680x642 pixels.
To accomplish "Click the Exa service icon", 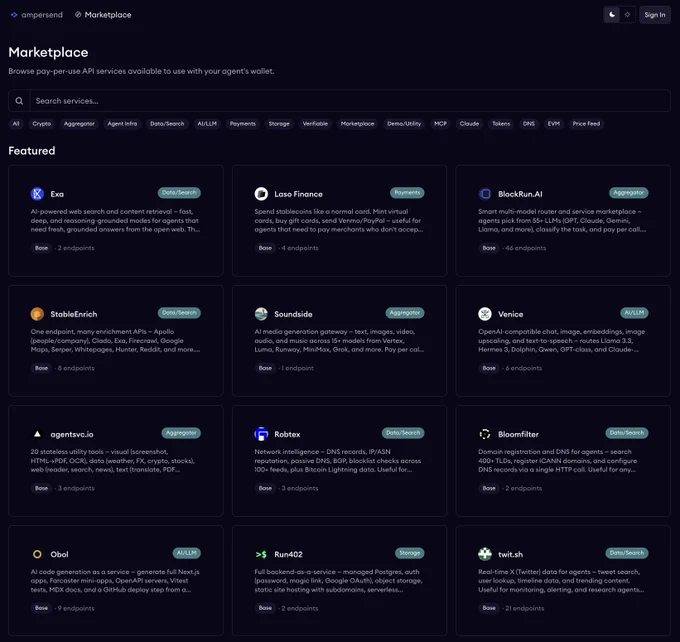I will click(37, 193).
